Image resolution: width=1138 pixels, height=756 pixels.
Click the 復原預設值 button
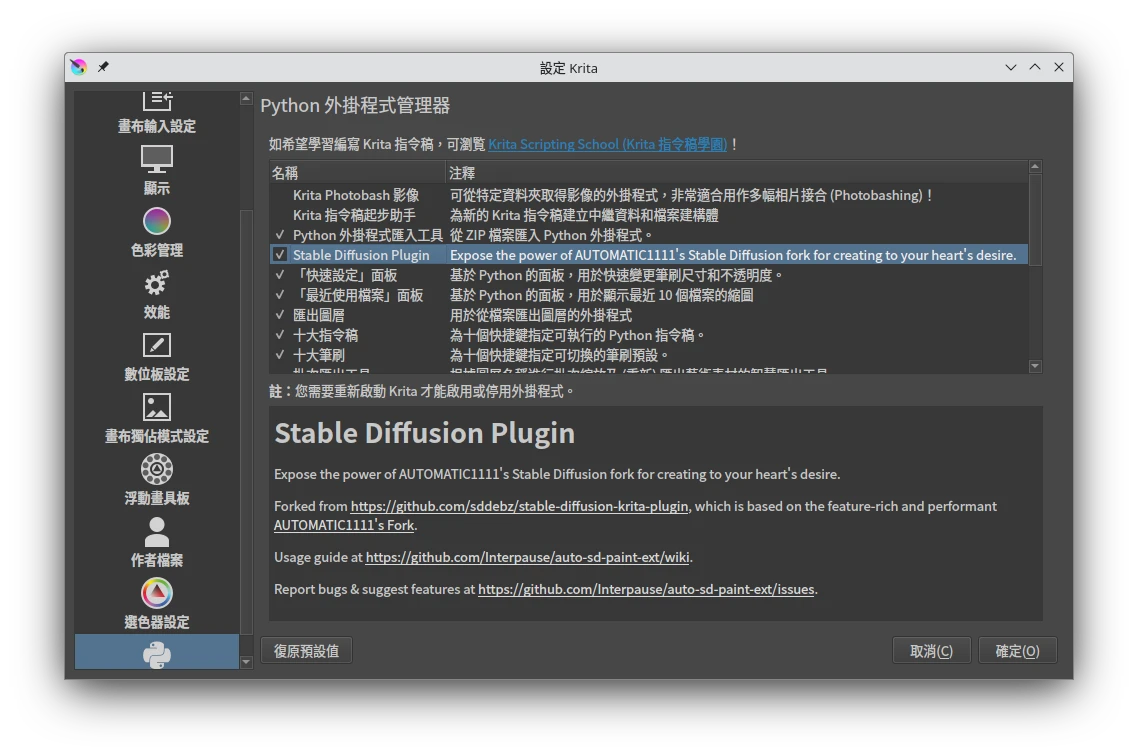pyautogui.click(x=306, y=651)
